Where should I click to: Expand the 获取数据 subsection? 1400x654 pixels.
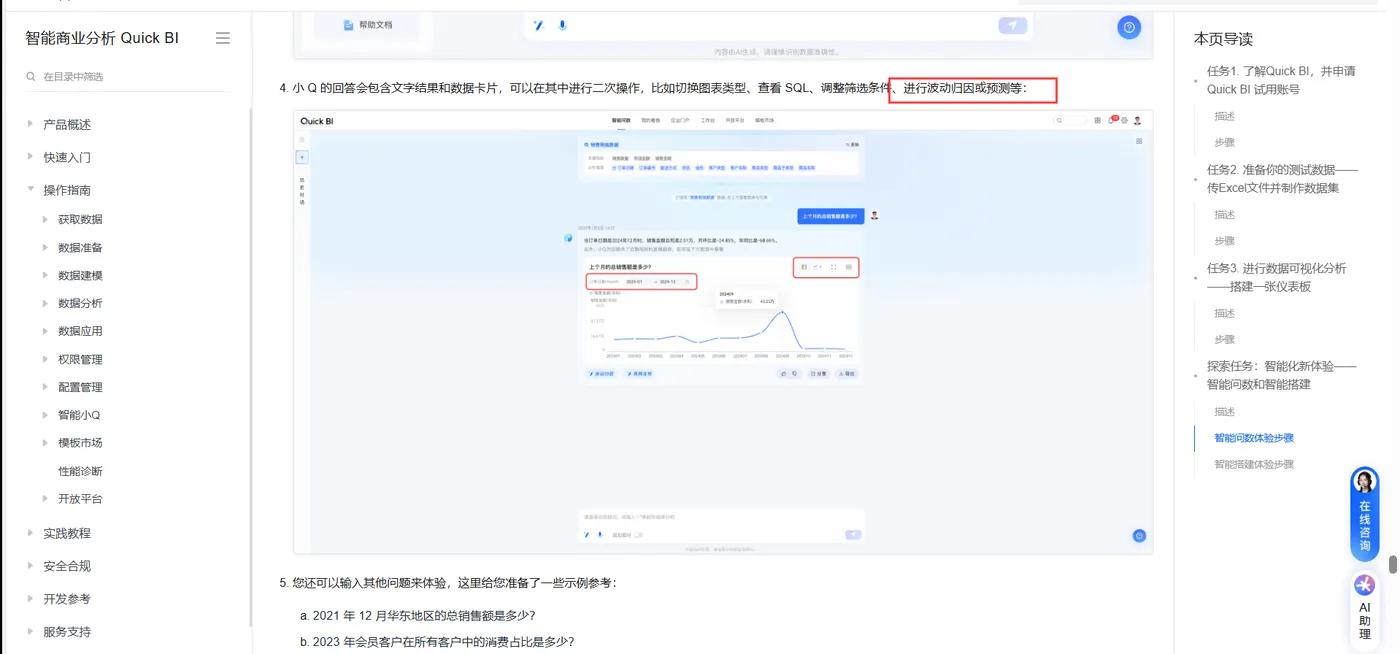(45, 219)
